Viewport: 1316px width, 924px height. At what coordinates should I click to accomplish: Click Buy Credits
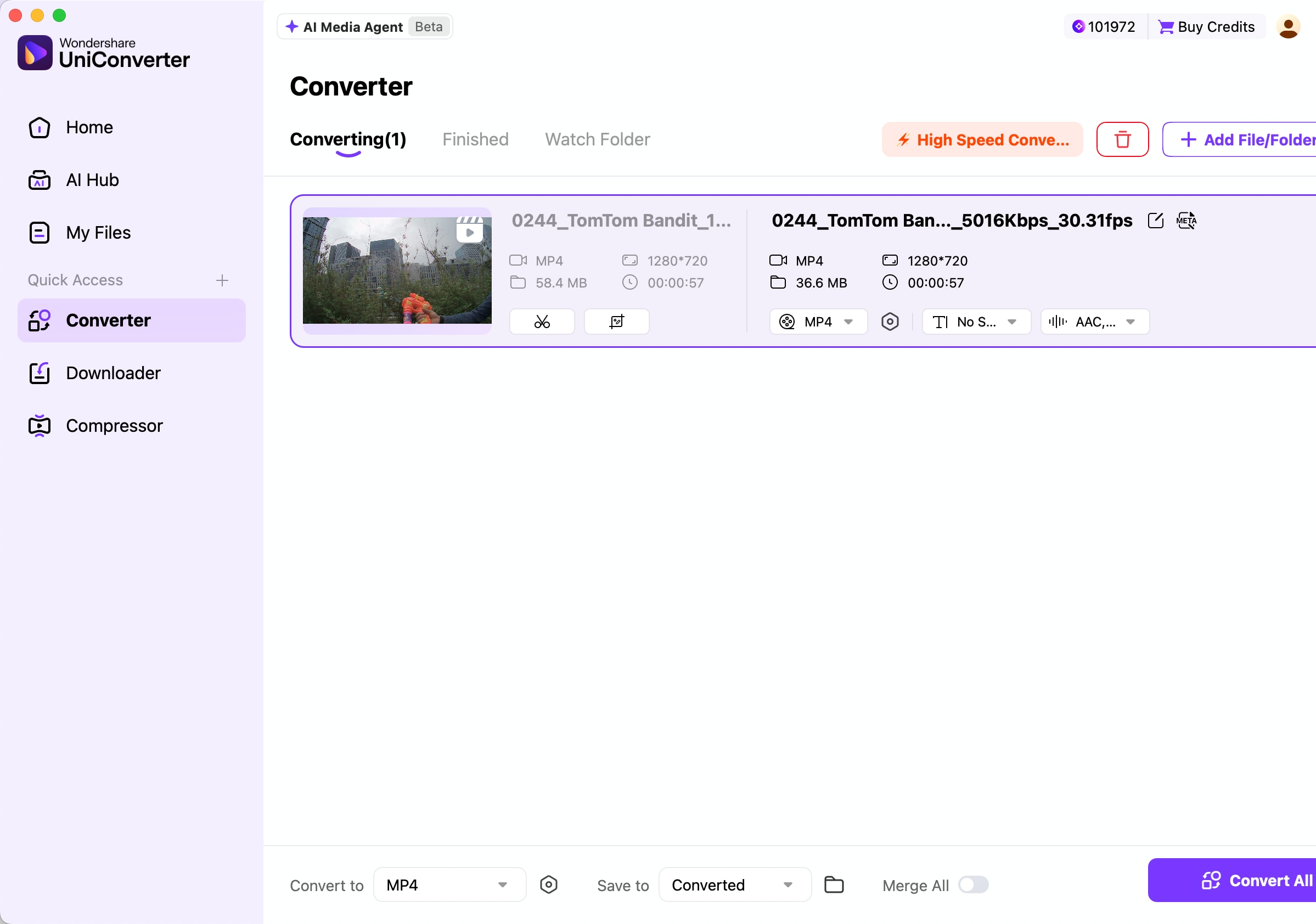[x=1206, y=27]
